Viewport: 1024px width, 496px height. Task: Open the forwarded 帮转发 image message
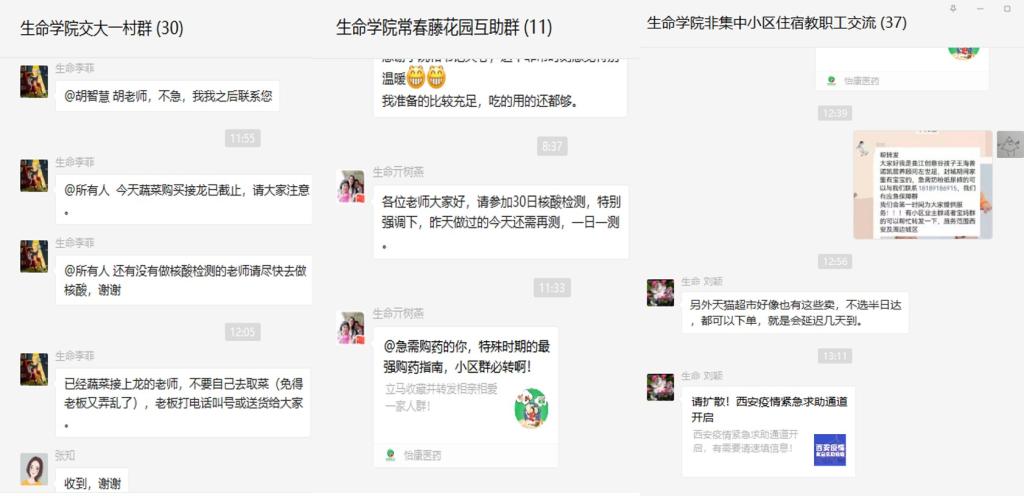[x=923, y=185]
